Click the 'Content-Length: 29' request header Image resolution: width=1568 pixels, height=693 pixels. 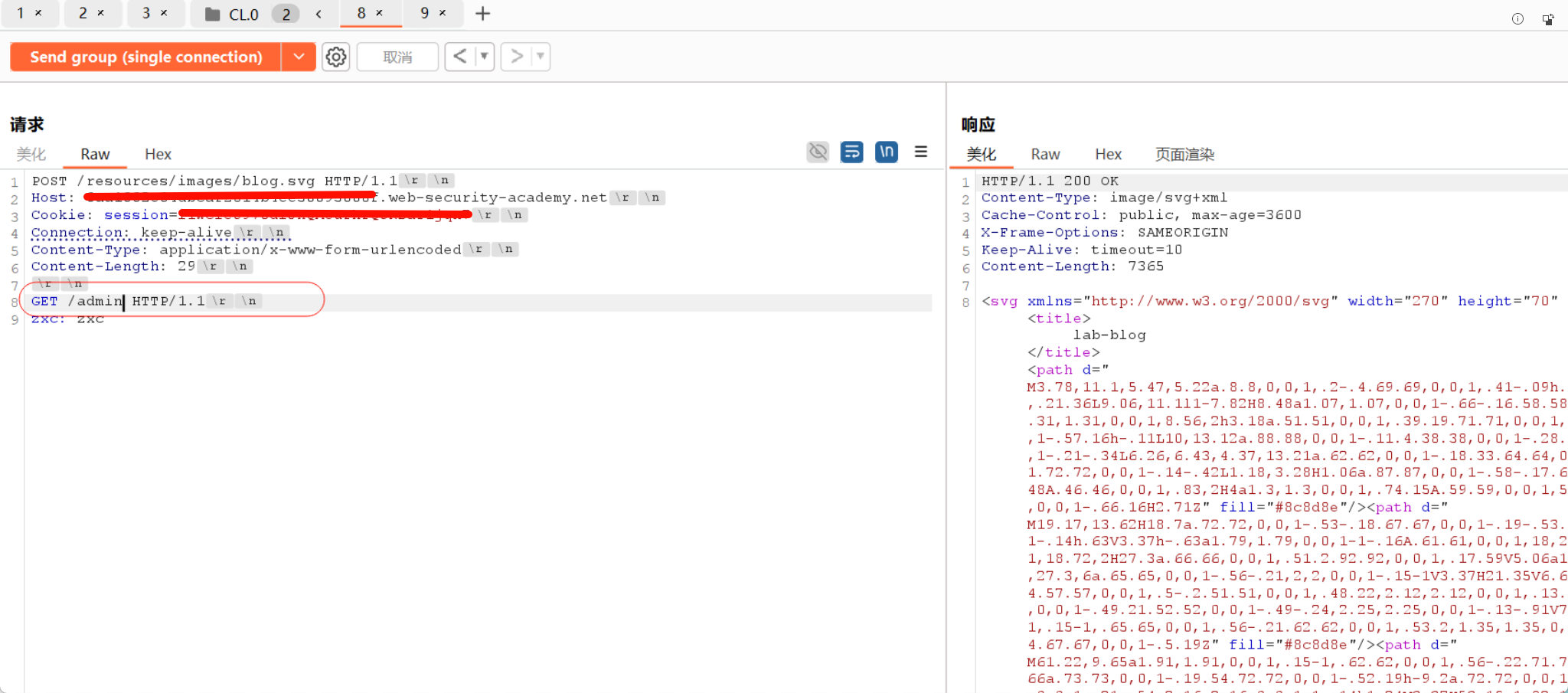tap(113, 266)
